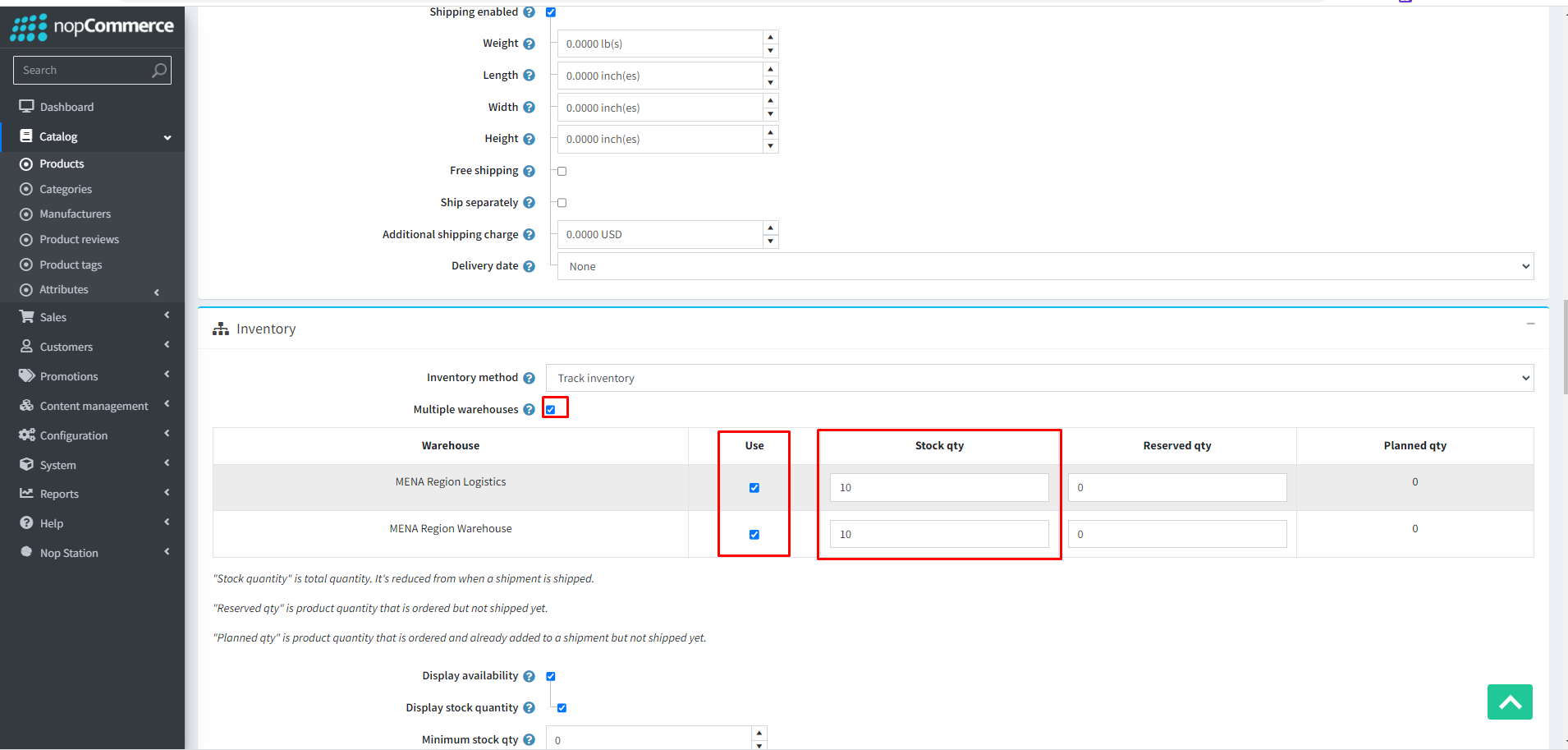Disable Shipping enabled

[x=550, y=12]
